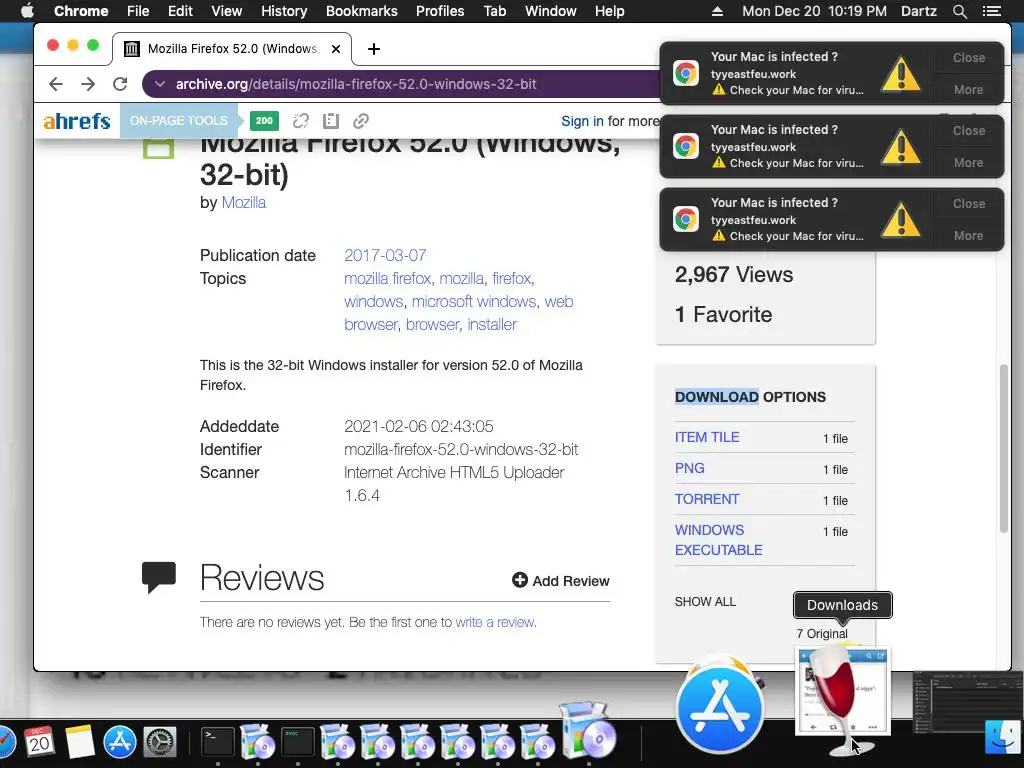Reload the archive.org page
This screenshot has width=1024, height=768.
pos(120,84)
